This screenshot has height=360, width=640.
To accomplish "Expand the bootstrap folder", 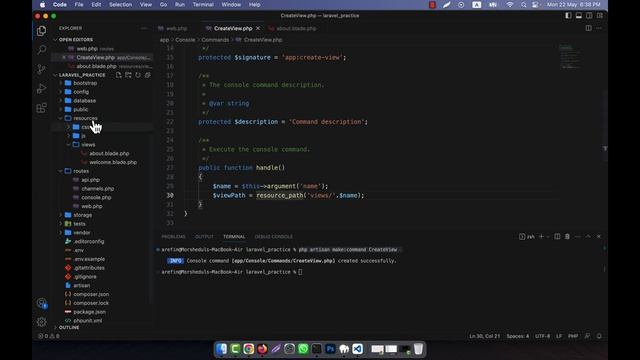I will point(85,83).
